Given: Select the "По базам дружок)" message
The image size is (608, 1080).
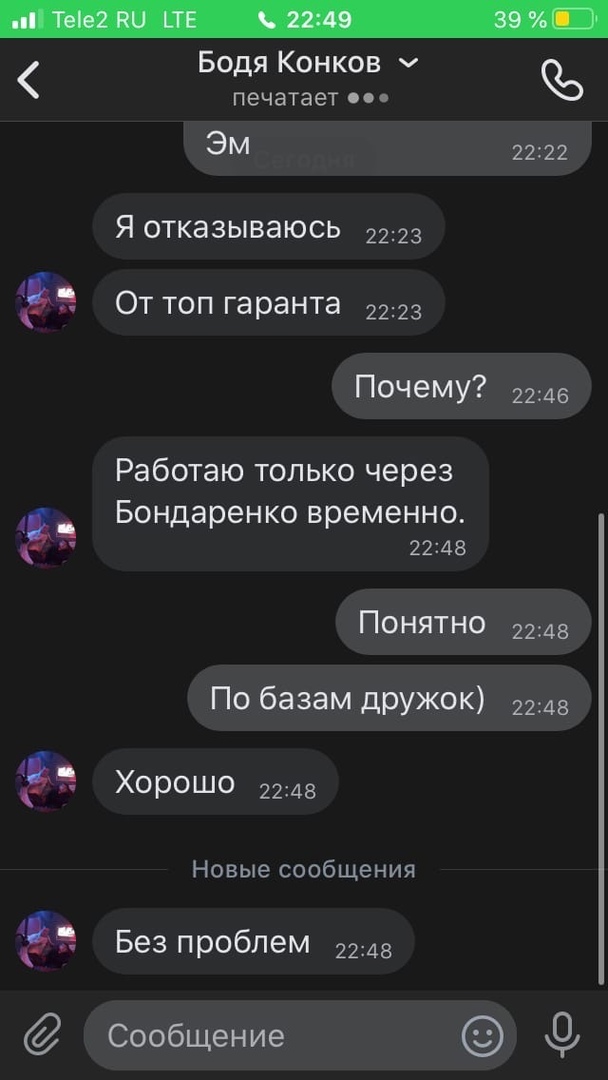Looking at the screenshot, I should point(389,698).
